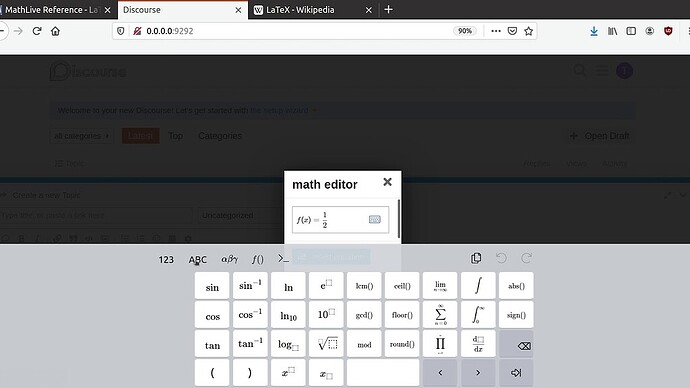690x388 pixels.
Task: Click the math formula input field
Action: (341, 220)
